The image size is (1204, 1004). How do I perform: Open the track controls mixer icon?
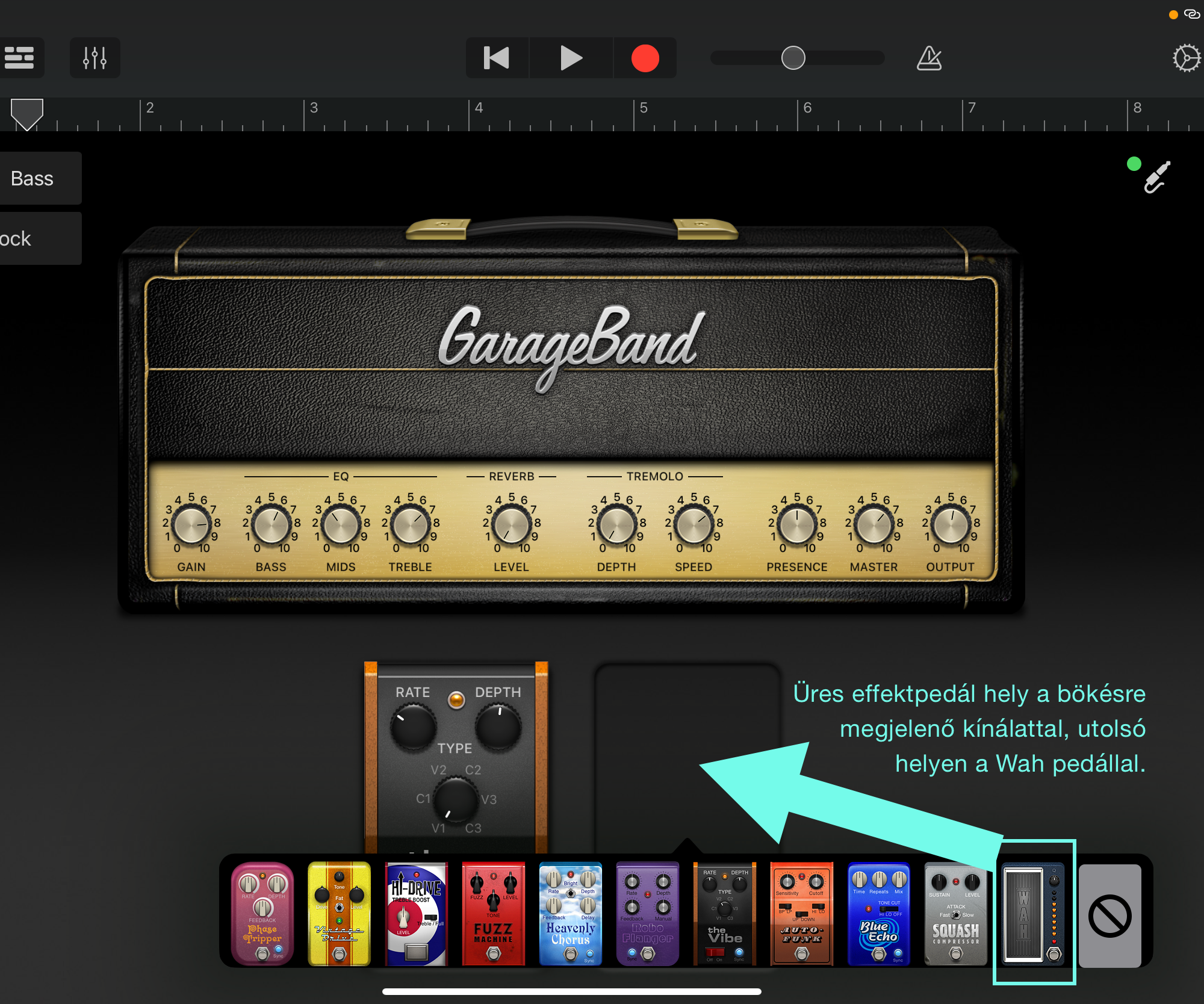coord(95,58)
